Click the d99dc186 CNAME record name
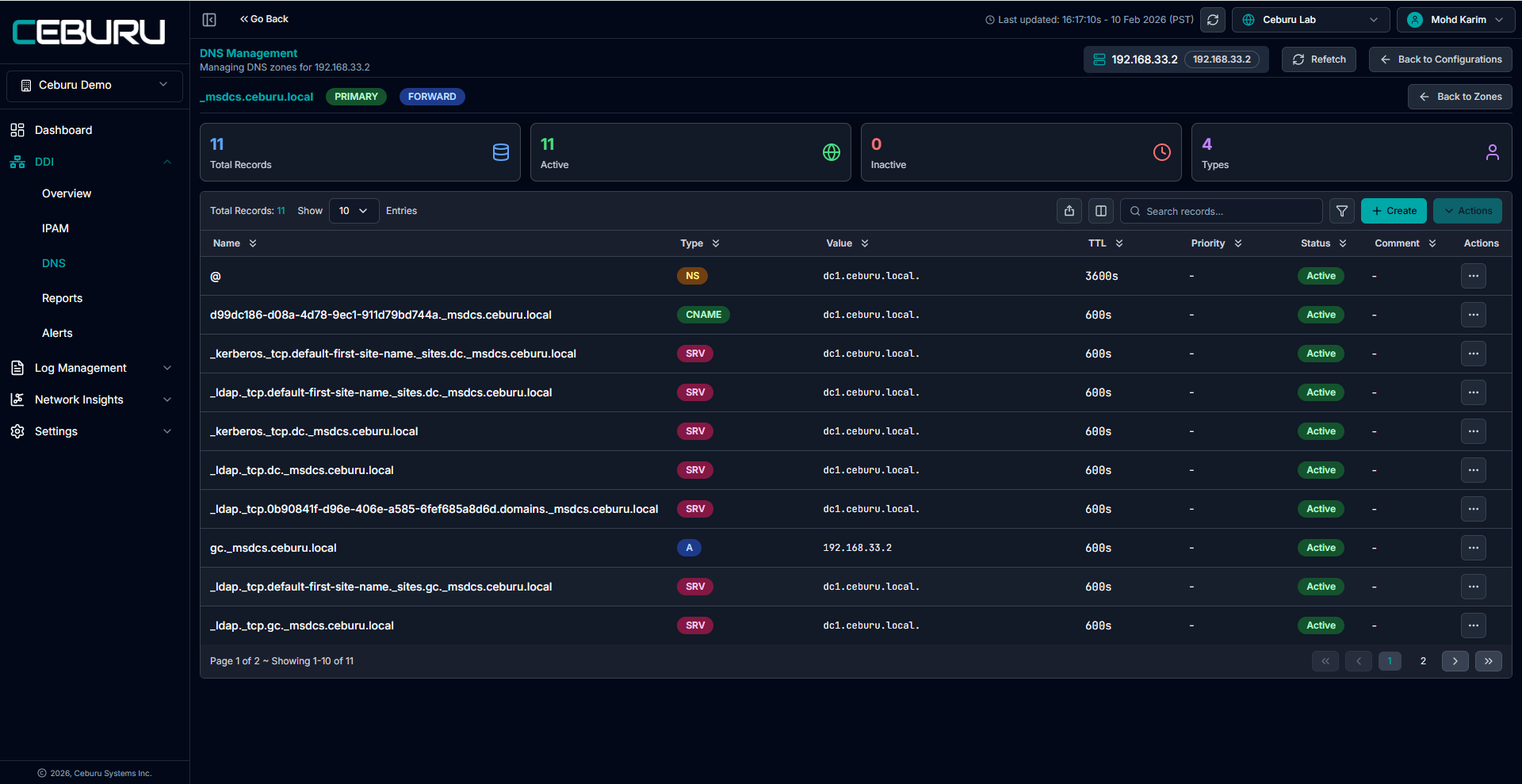The width and height of the screenshot is (1522, 784). [380, 315]
